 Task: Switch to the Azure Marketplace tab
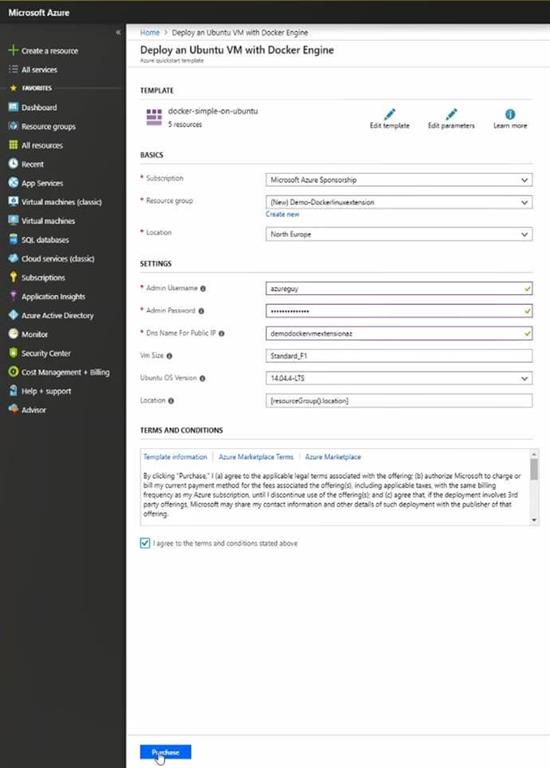(x=333, y=456)
